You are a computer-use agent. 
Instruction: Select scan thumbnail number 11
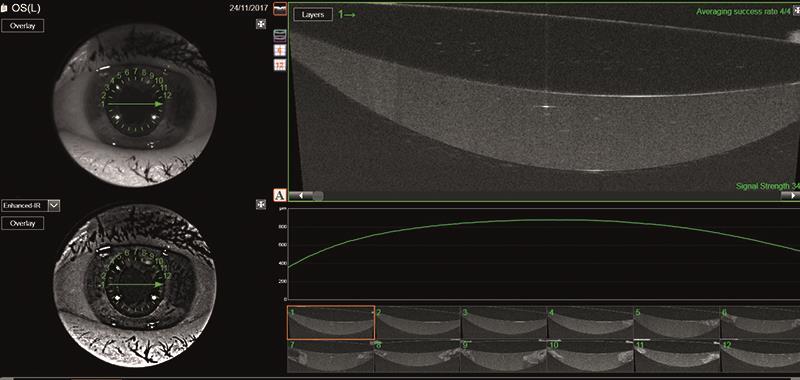[677, 357]
